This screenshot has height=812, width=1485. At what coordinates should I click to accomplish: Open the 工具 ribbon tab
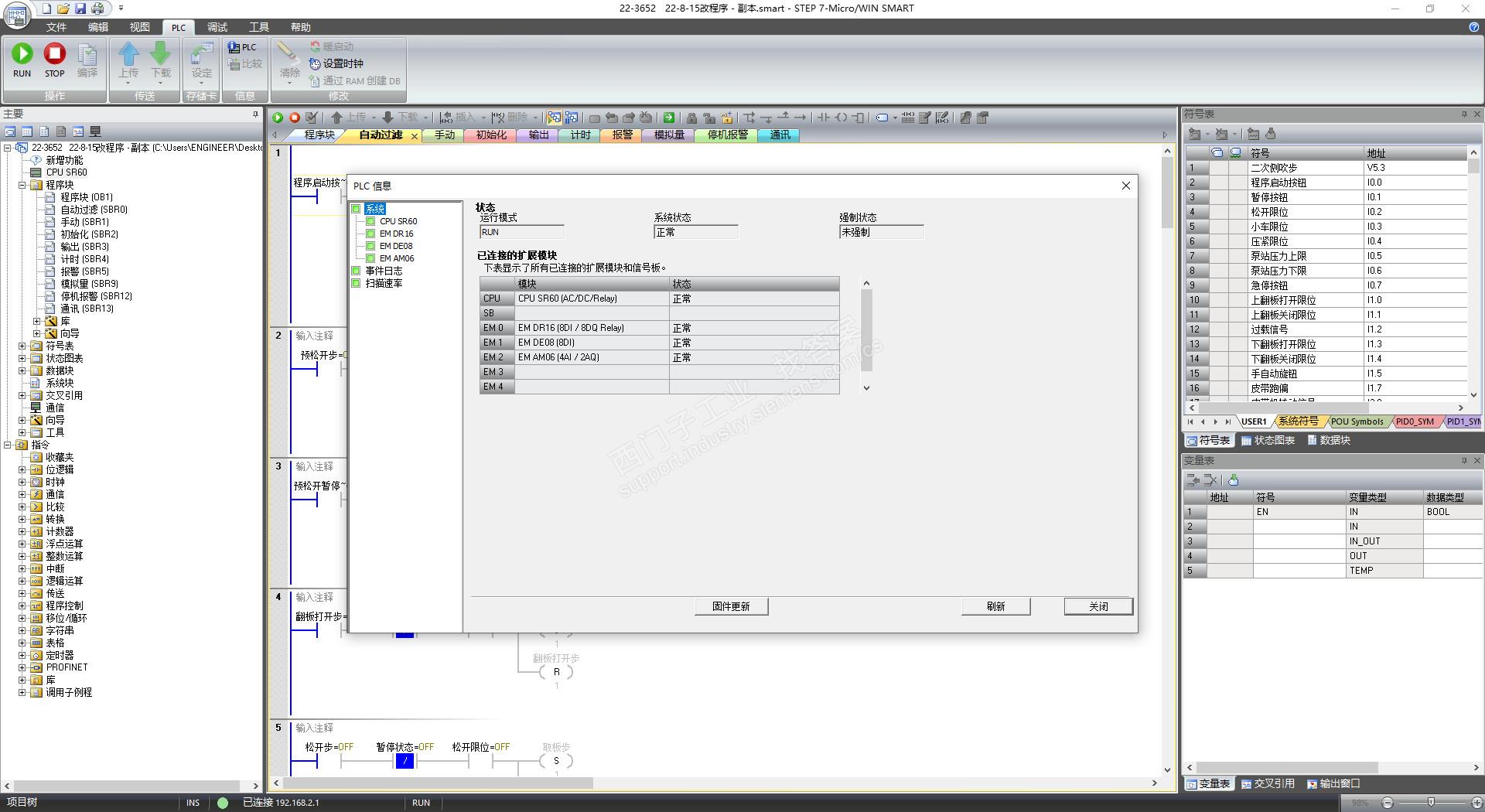tap(259, 27)
